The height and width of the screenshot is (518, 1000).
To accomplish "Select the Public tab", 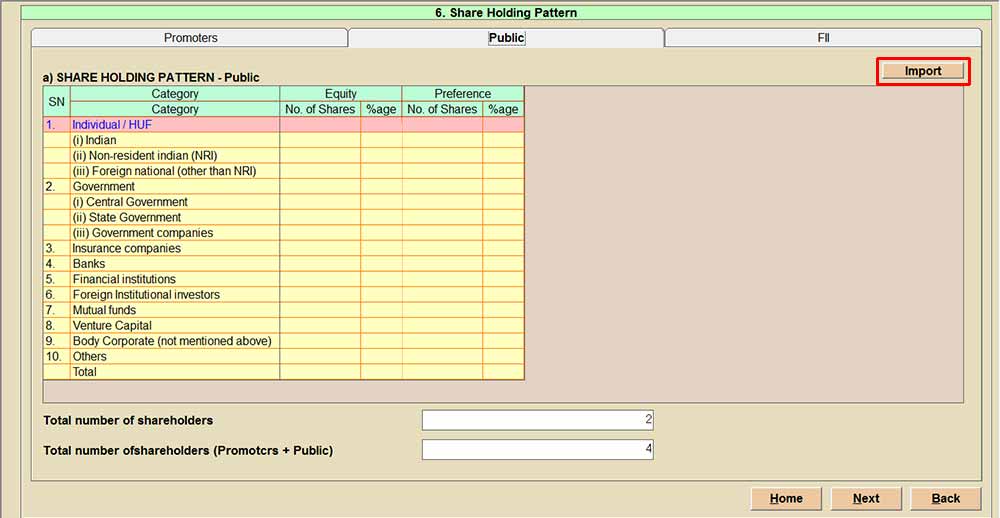I will point(506,38).
